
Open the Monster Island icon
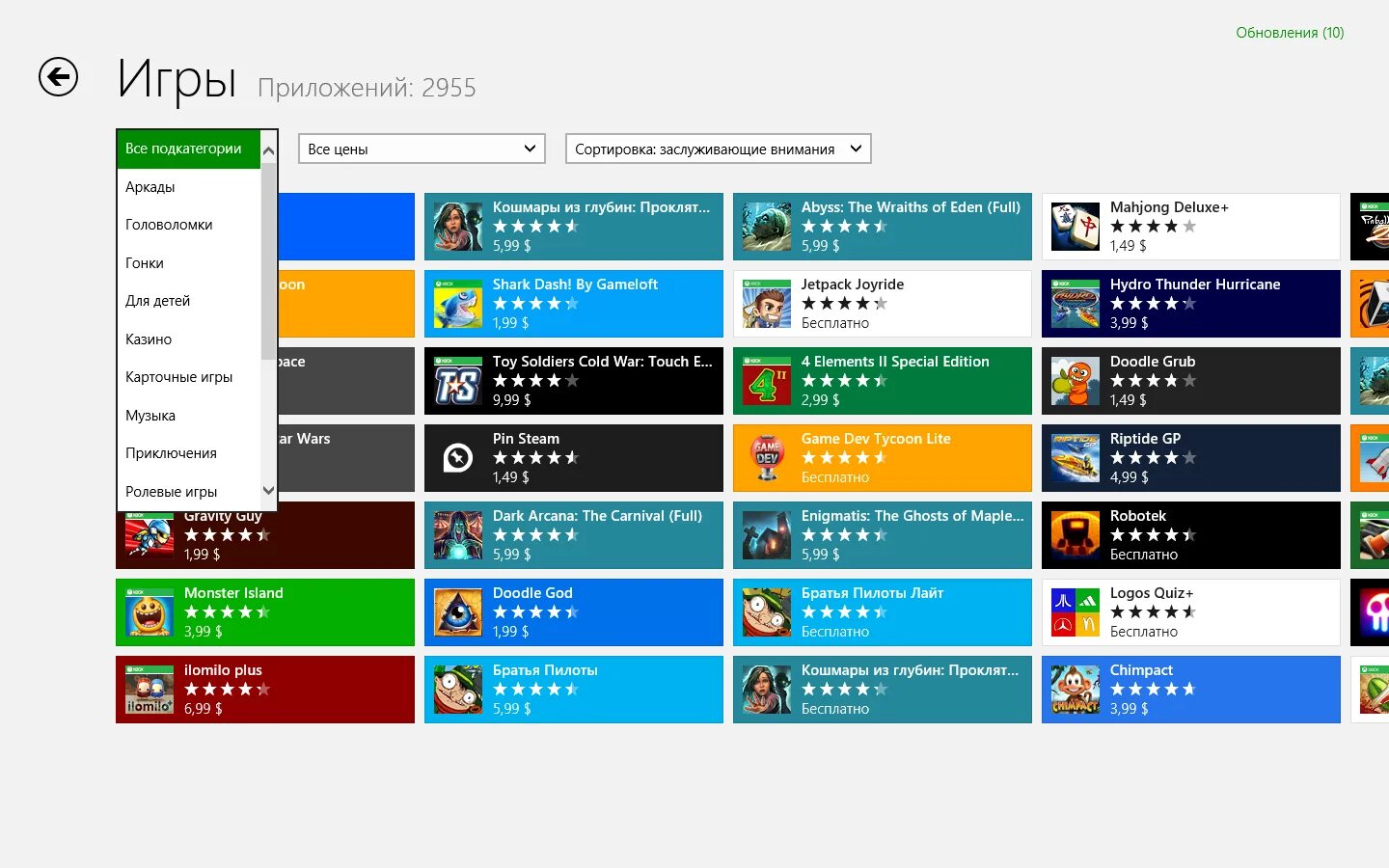click(150, 612)
